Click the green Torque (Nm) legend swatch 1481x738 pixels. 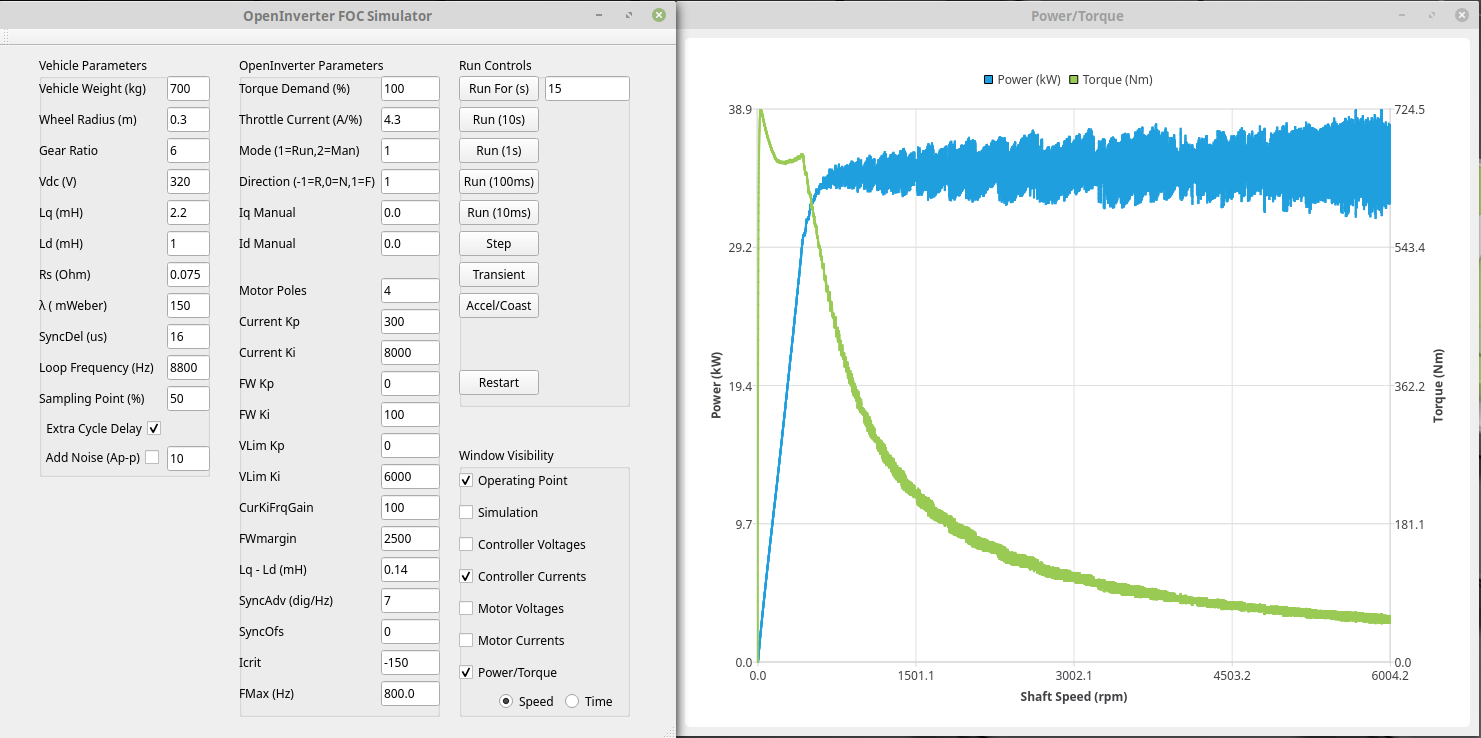[x=1075, y=80]
